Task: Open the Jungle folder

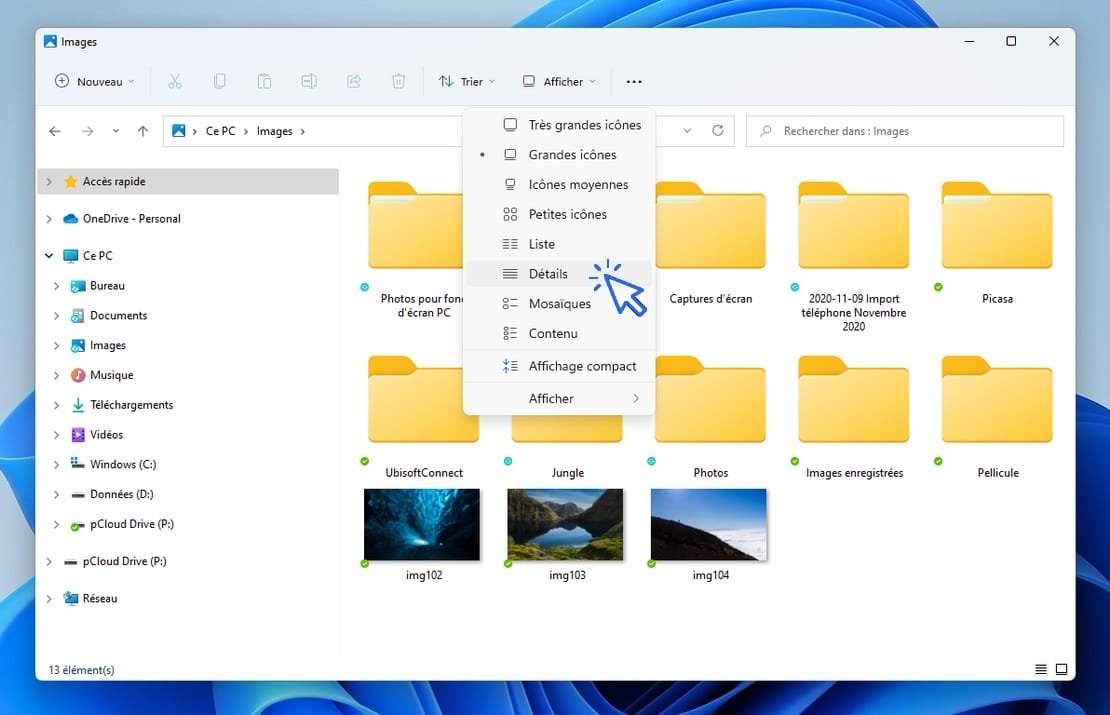Action: point(567,446)
